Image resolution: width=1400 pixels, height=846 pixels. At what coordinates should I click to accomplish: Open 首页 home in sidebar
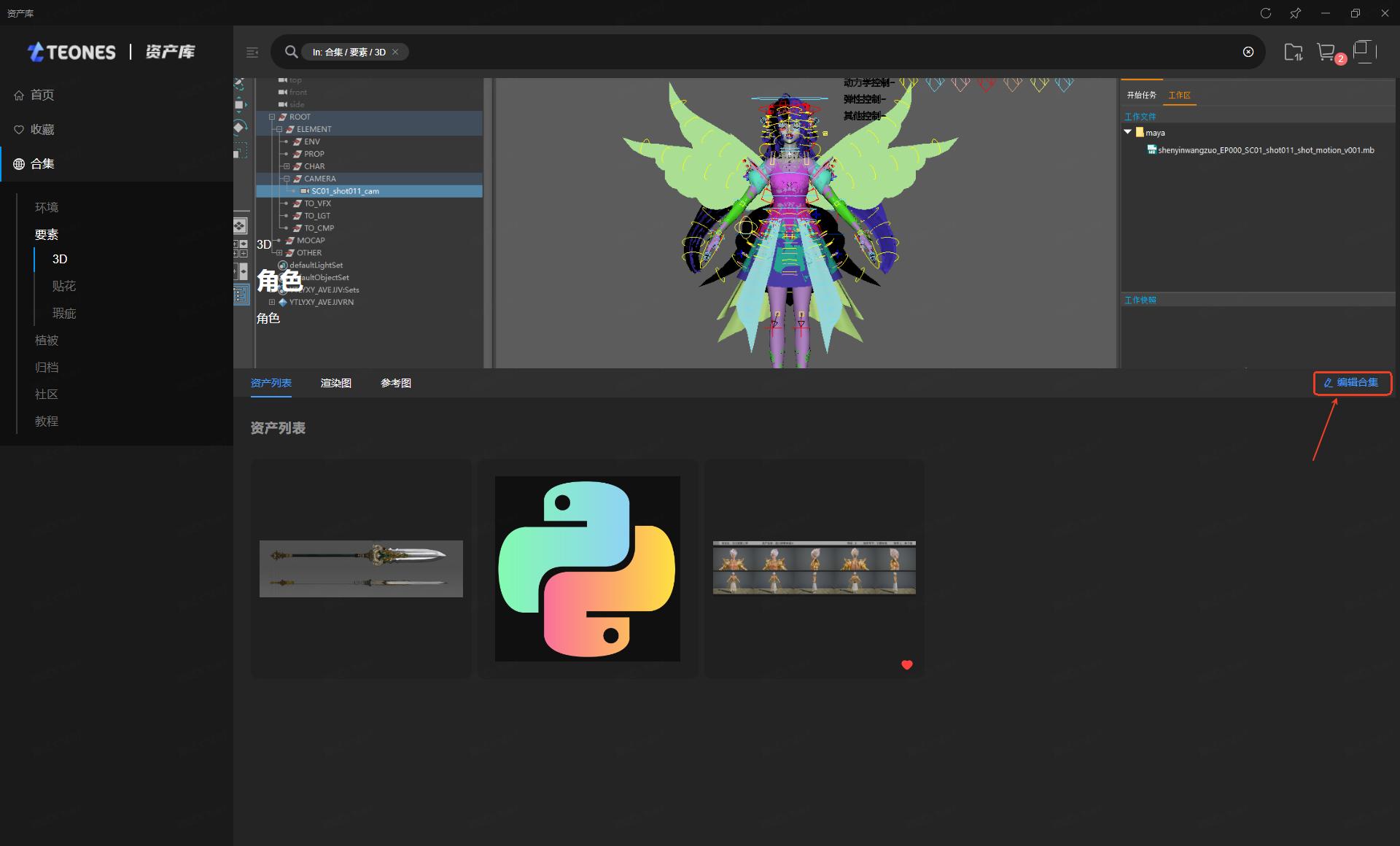(42, 95)
